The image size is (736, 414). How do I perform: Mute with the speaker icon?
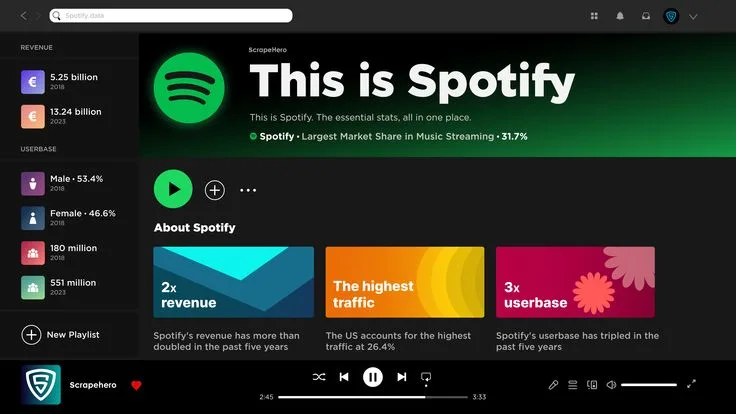(x=611, y=385)
